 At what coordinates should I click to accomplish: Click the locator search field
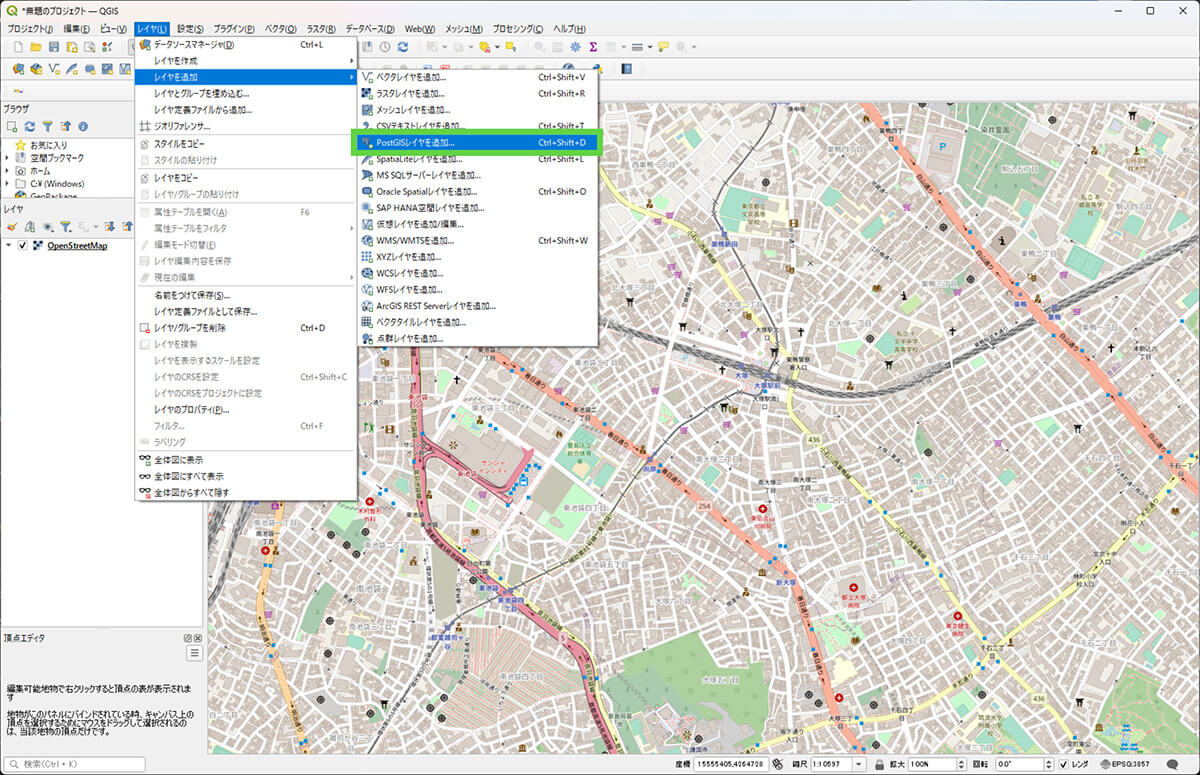(x=76, y=764)
